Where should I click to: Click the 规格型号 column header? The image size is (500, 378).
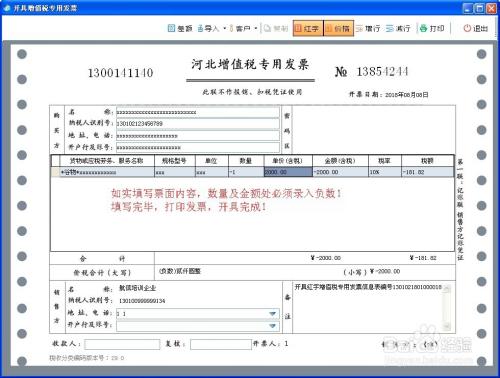click(175, 161)
